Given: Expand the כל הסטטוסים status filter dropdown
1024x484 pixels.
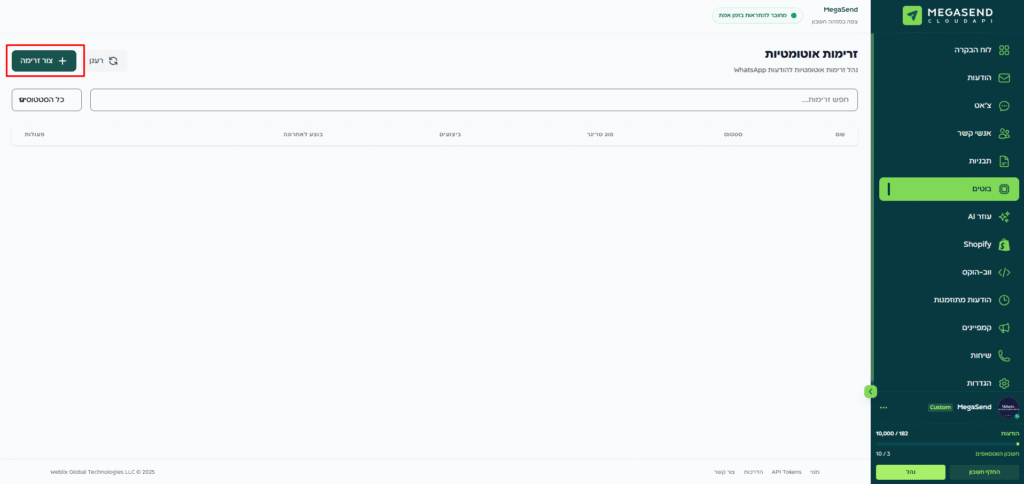Looking at the screenshot, I should (x=47, y=100).
